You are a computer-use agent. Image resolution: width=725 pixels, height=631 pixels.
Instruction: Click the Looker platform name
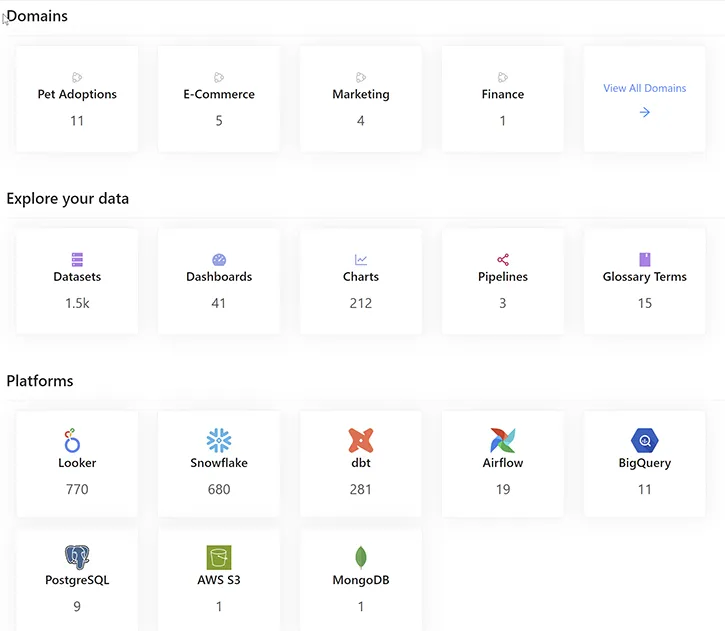77,463
